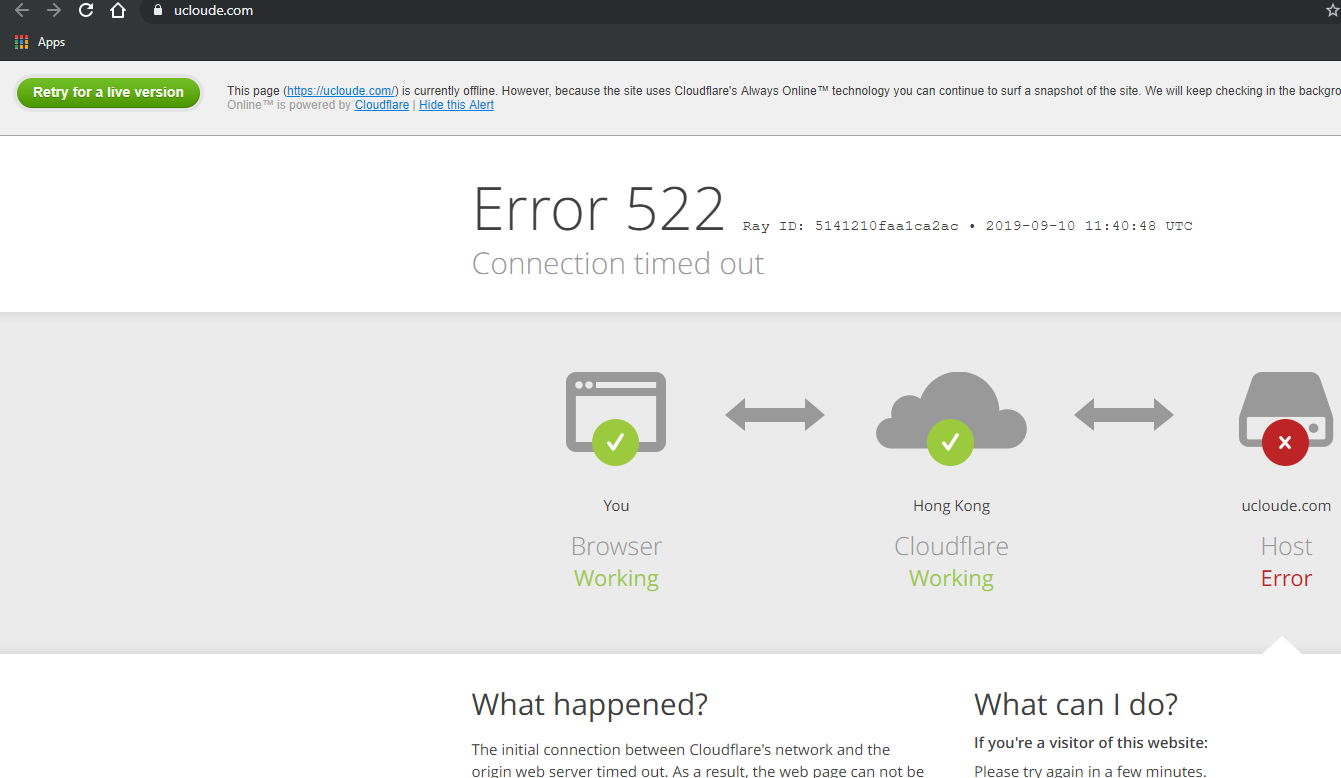Click the Error 522 heading

(598, 209)
